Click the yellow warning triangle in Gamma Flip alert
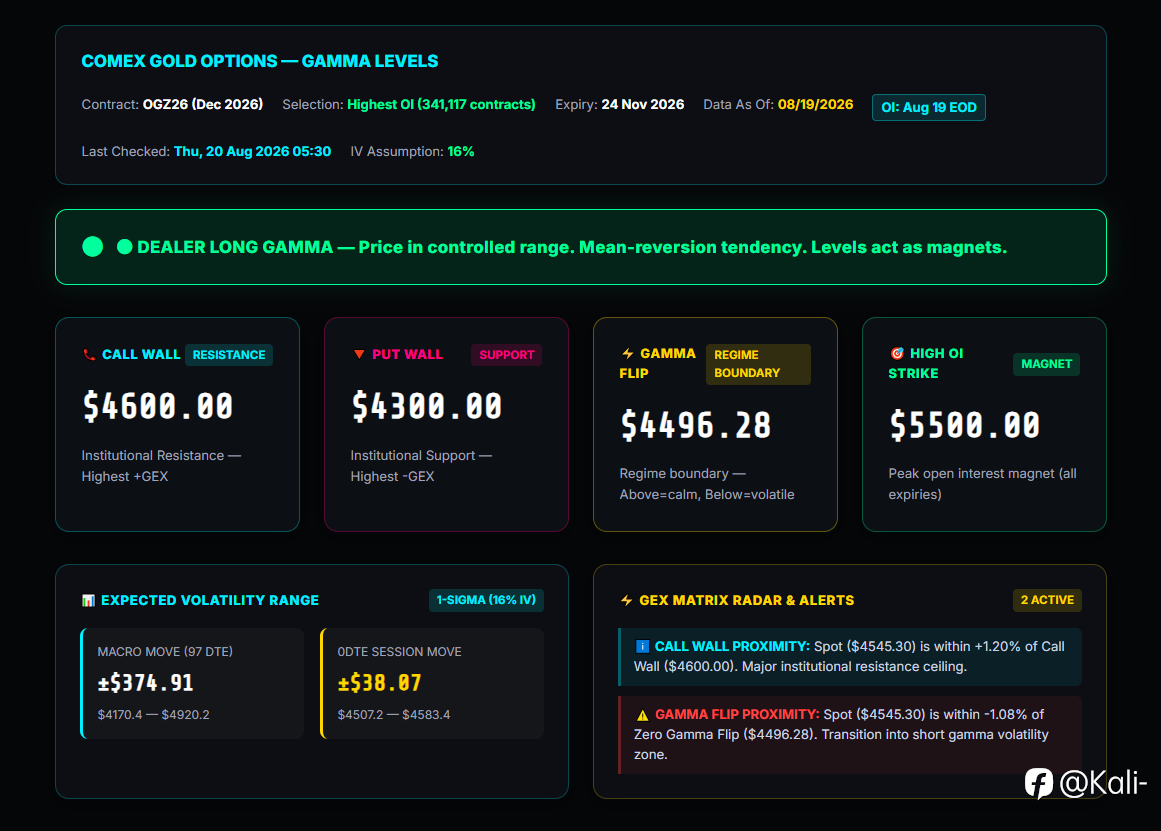 click(x=642, y=715)
